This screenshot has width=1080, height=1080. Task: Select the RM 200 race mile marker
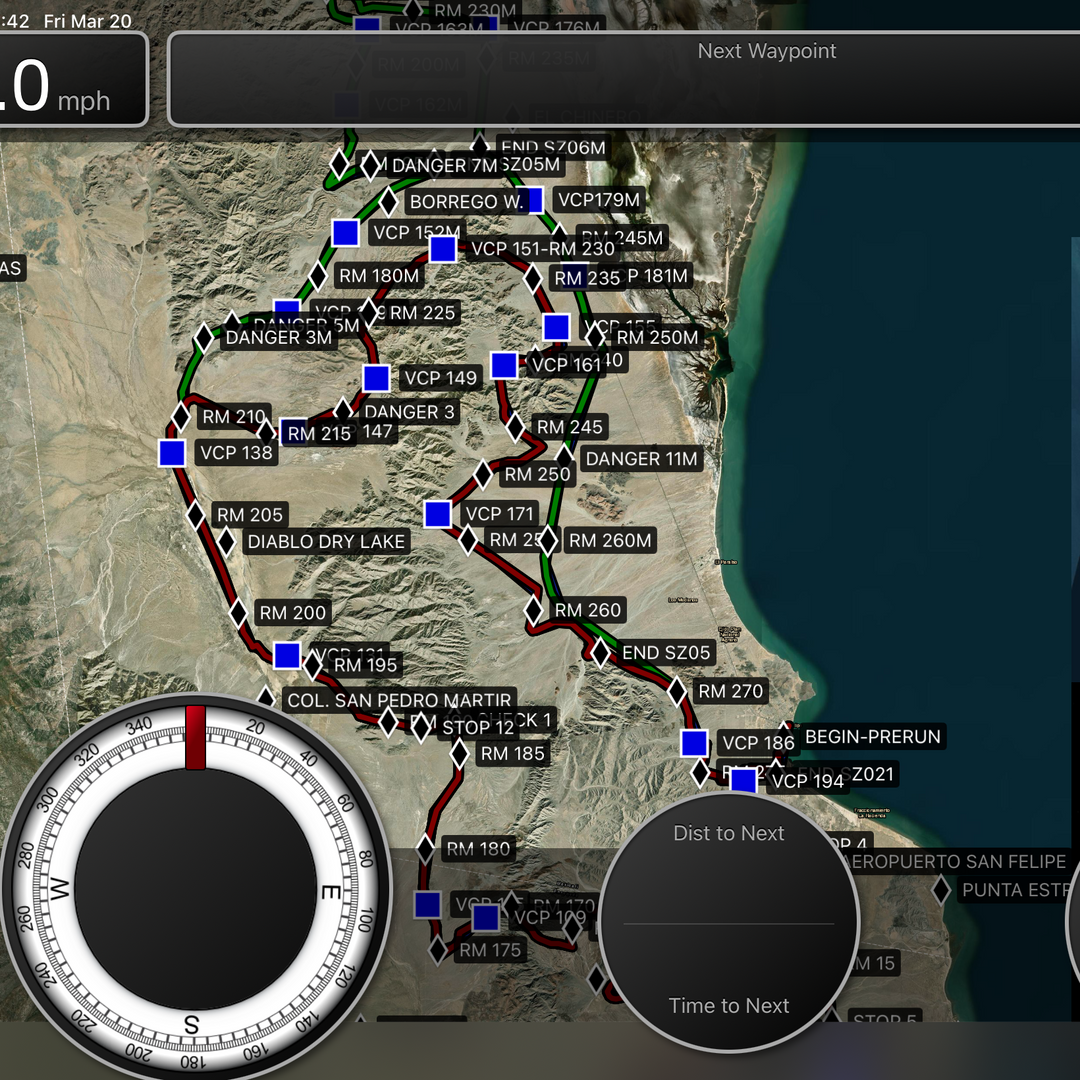pyautogui.click(x=240, y=613)
